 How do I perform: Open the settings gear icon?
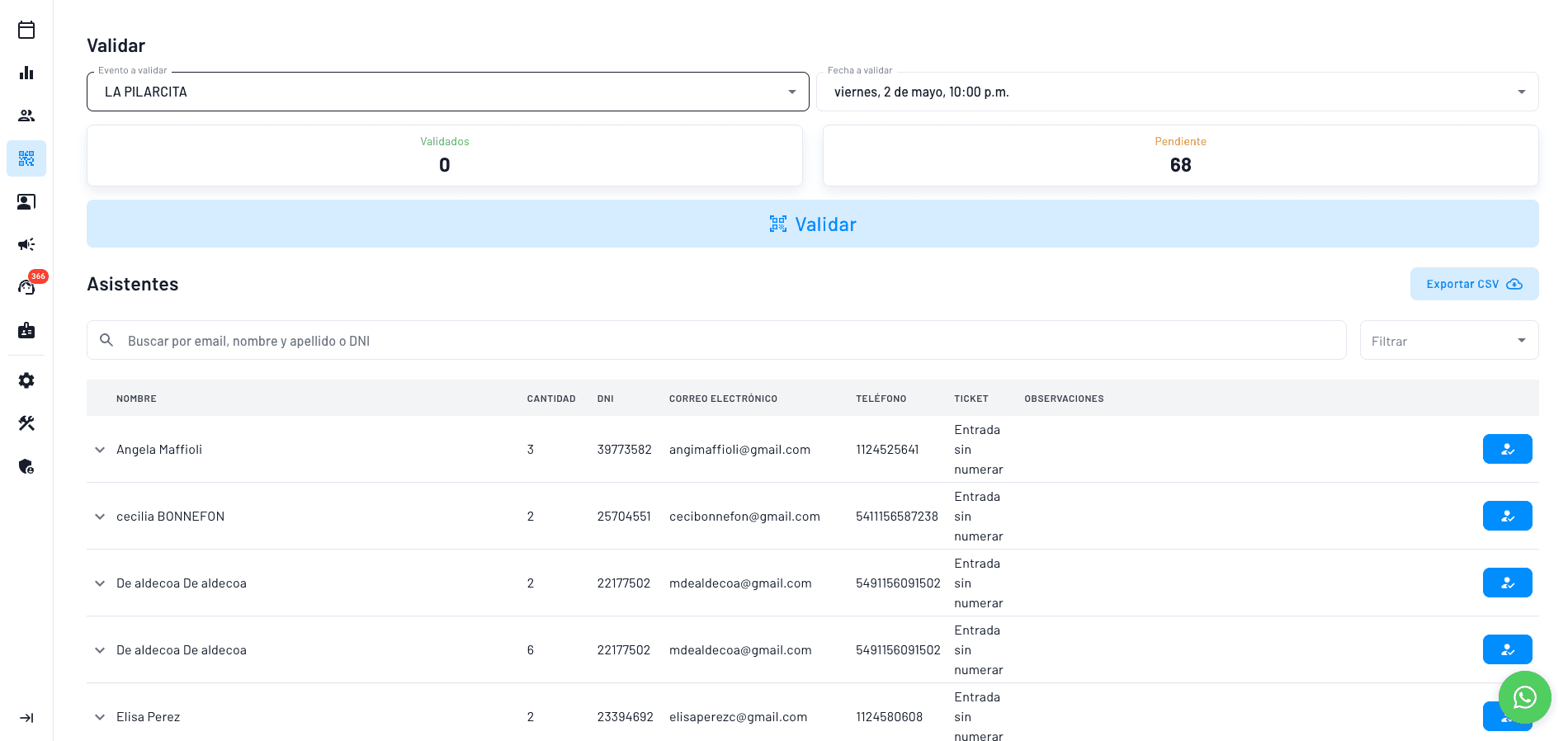[26, 380]
